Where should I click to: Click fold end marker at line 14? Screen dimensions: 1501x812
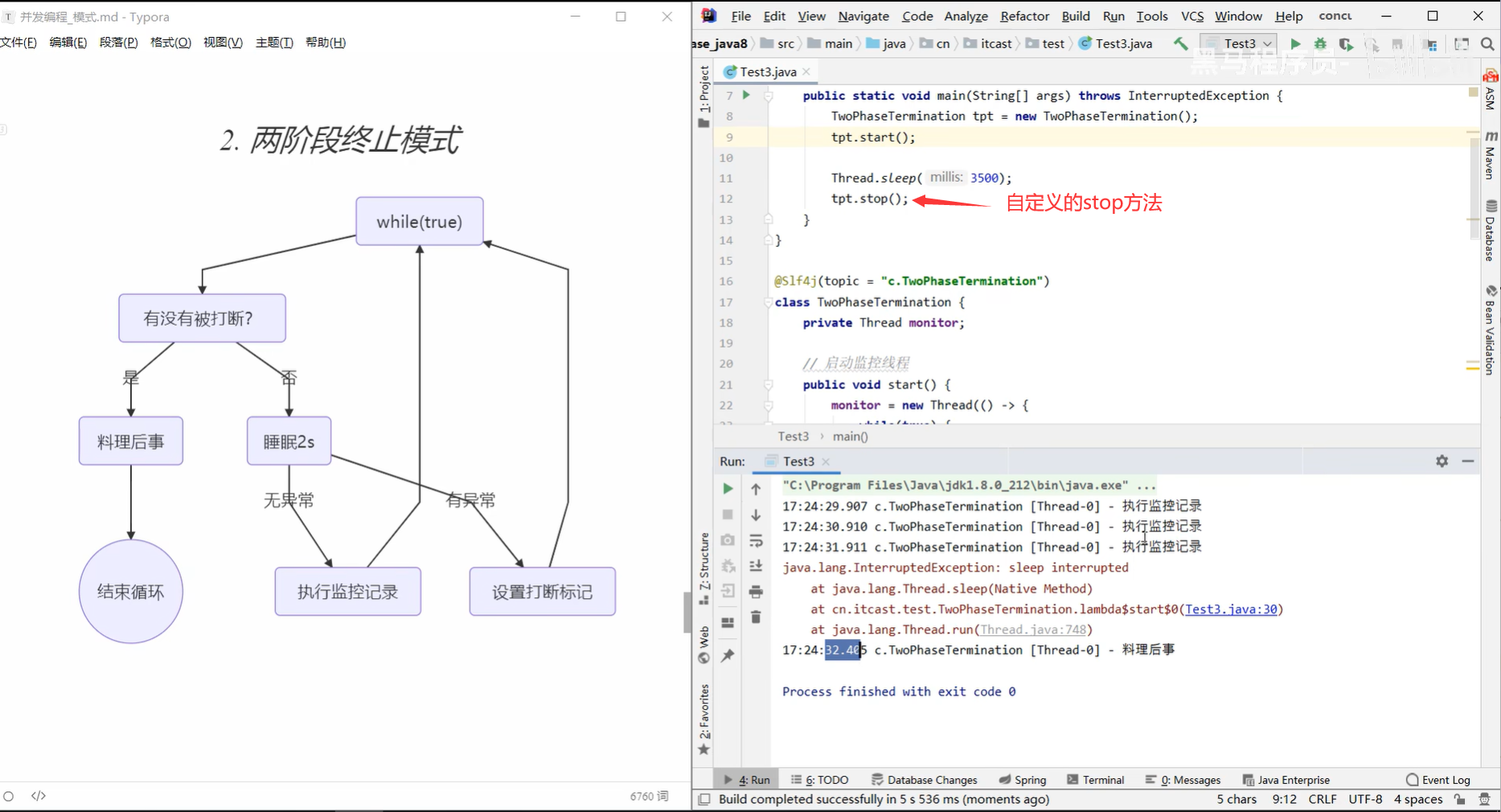pos(769,240)
